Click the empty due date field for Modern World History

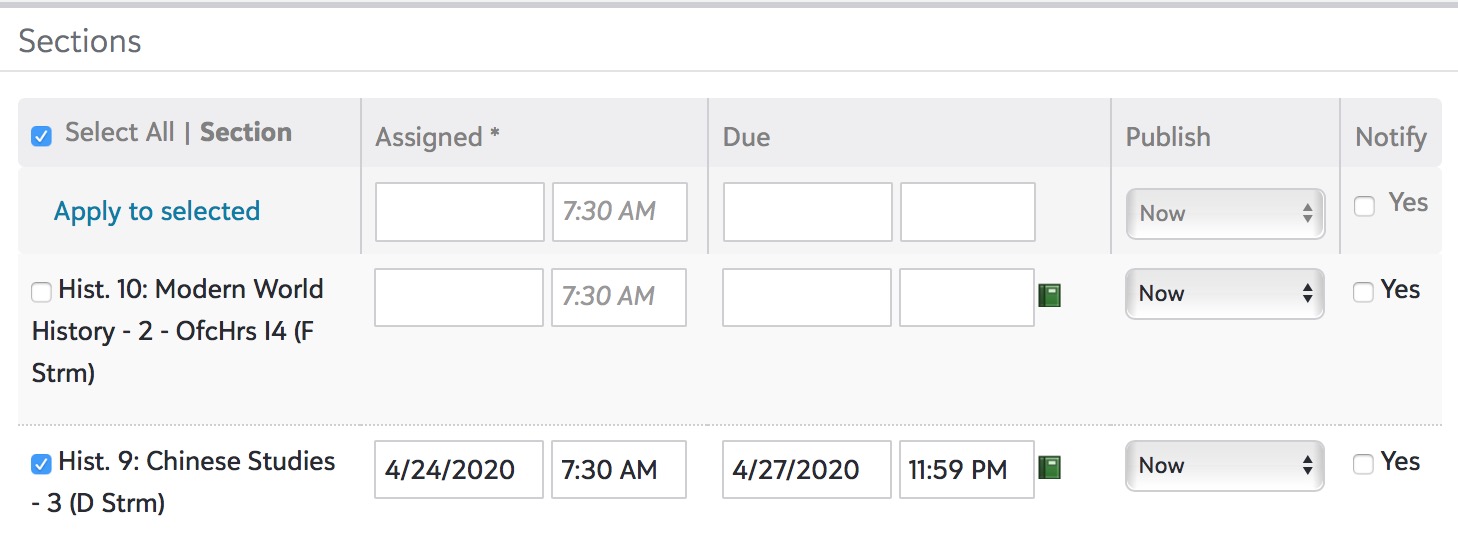pos(807,297)
